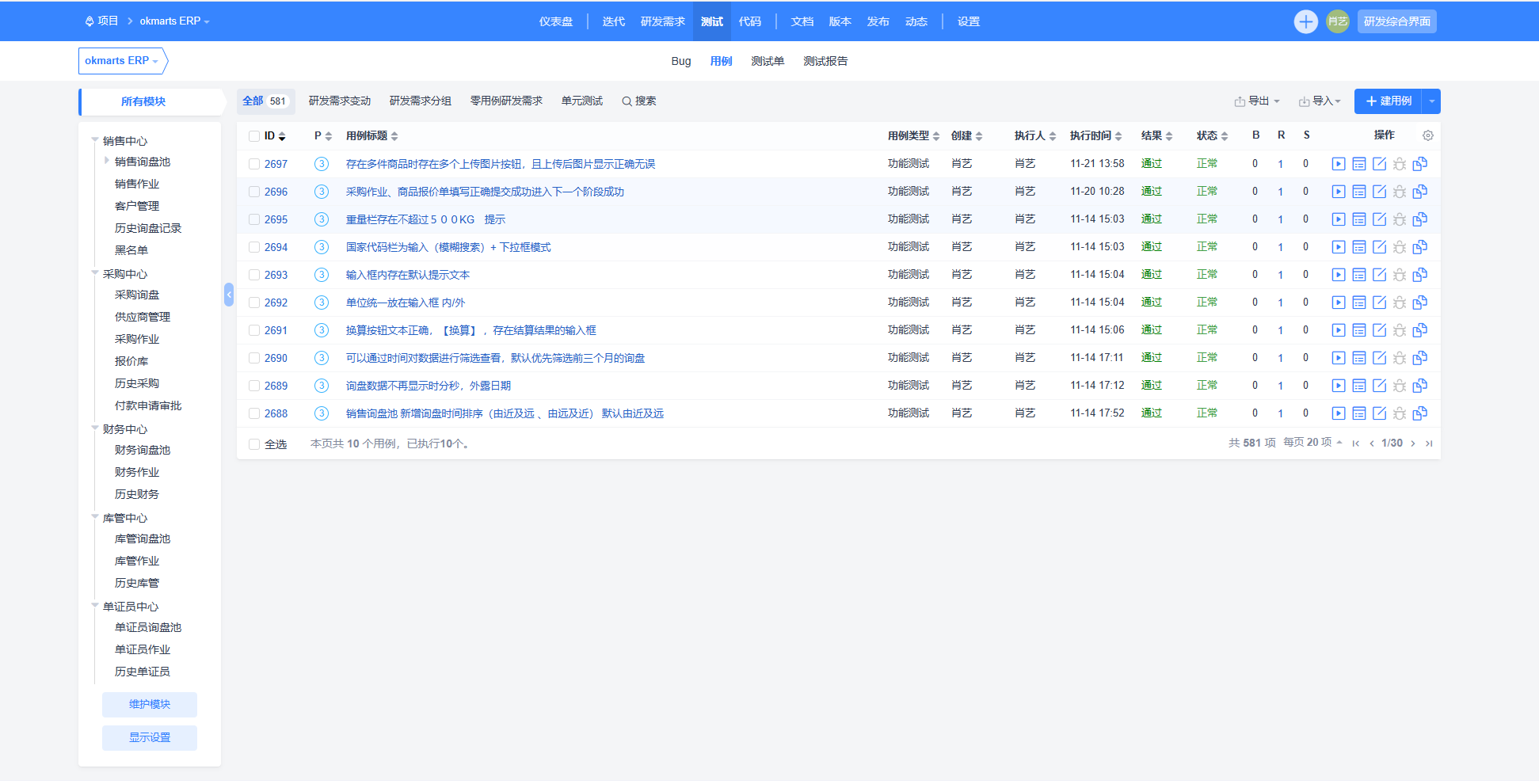Select the 单元测试 filter tab
Screen dimensions: 1539x784
(x=582, y=101)
